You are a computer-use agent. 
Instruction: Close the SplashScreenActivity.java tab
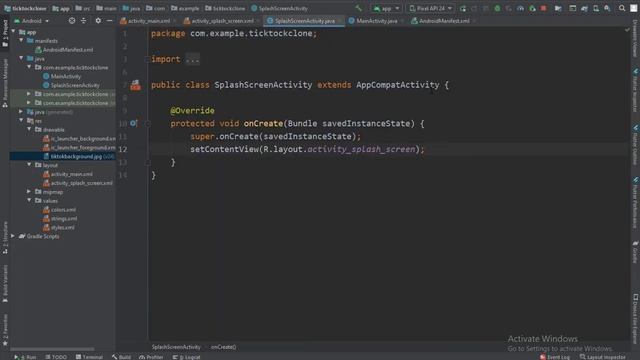[340, 21]
